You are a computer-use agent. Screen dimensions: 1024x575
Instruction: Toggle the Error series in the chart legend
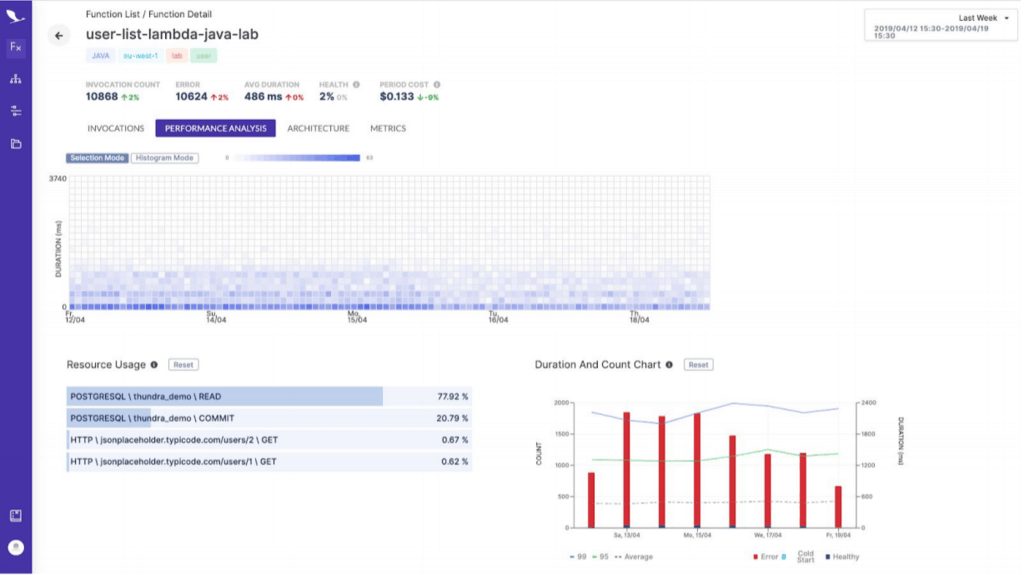[769, 556]
